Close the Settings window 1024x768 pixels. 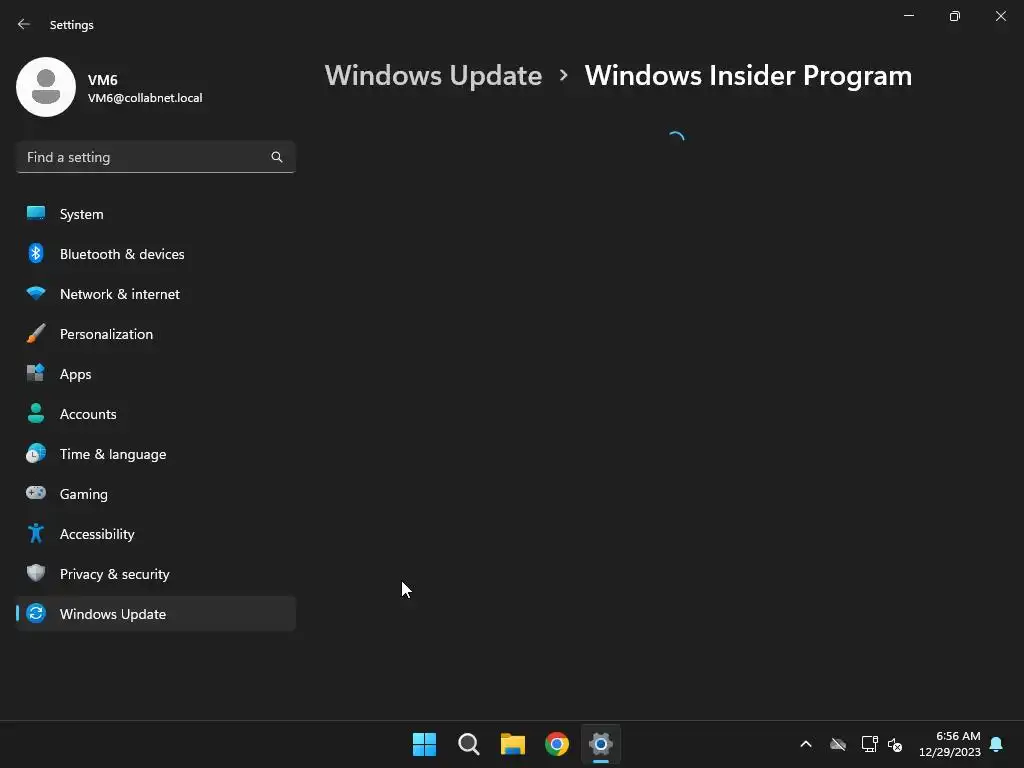click(x=1000, y=16)
